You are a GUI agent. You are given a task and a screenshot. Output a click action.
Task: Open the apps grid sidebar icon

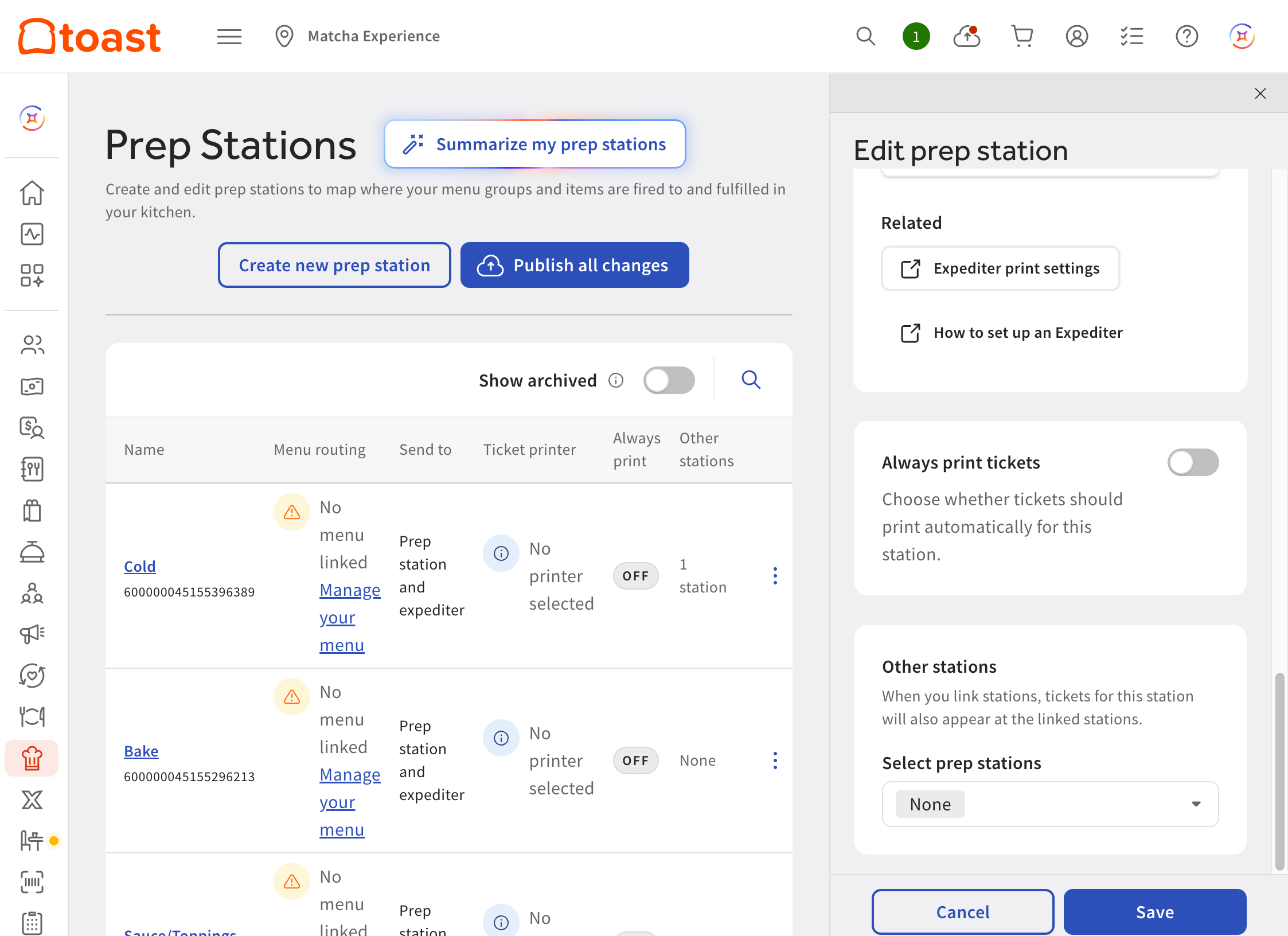coord(32,275)
